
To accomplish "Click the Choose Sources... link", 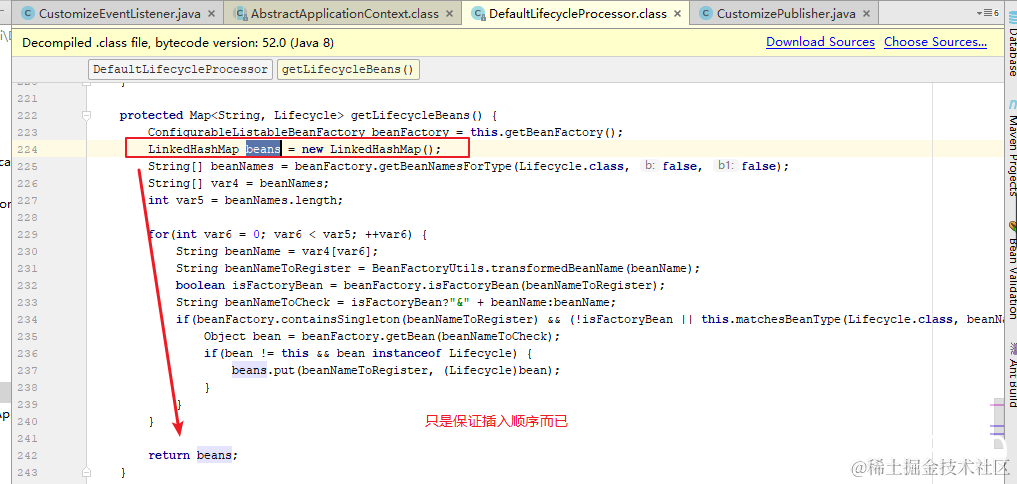I will click(x=935, y=42).
